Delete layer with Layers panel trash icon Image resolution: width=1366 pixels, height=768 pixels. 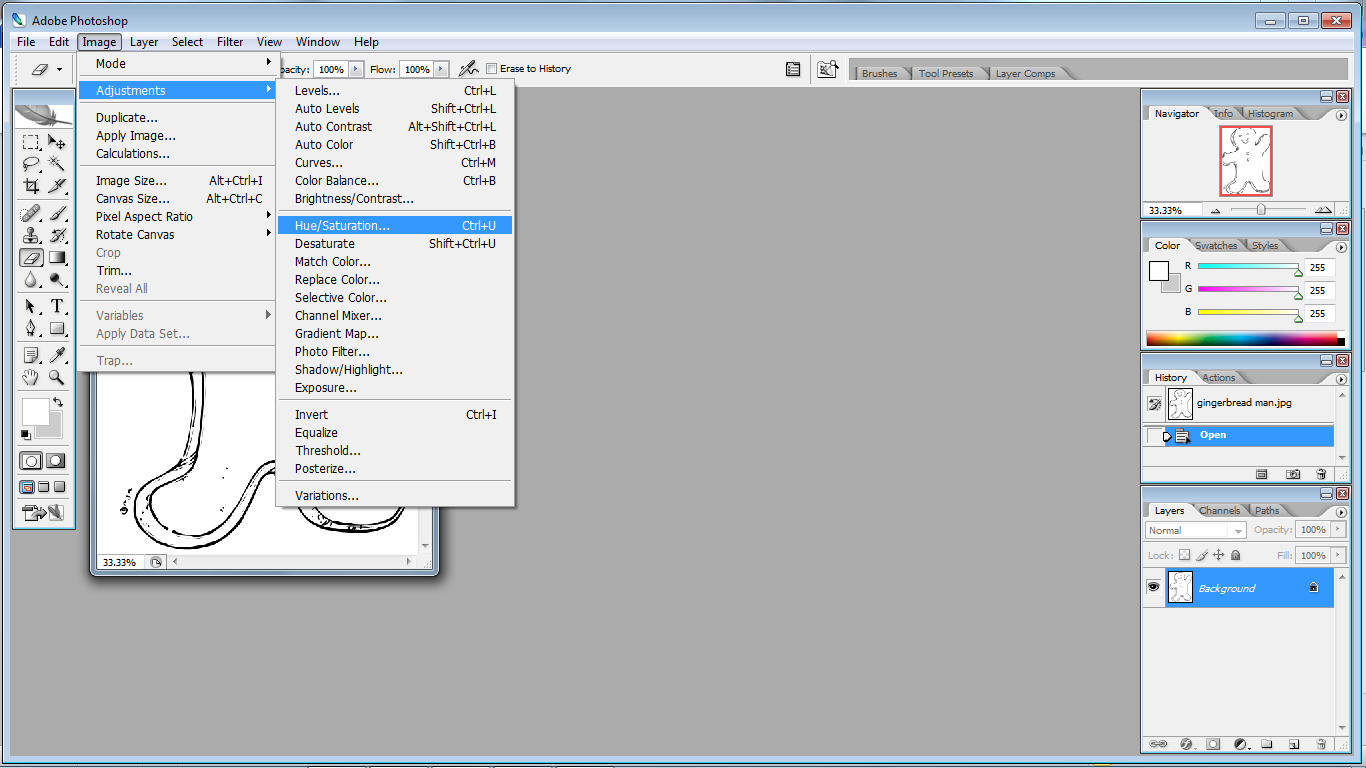tap(1321, 744)
